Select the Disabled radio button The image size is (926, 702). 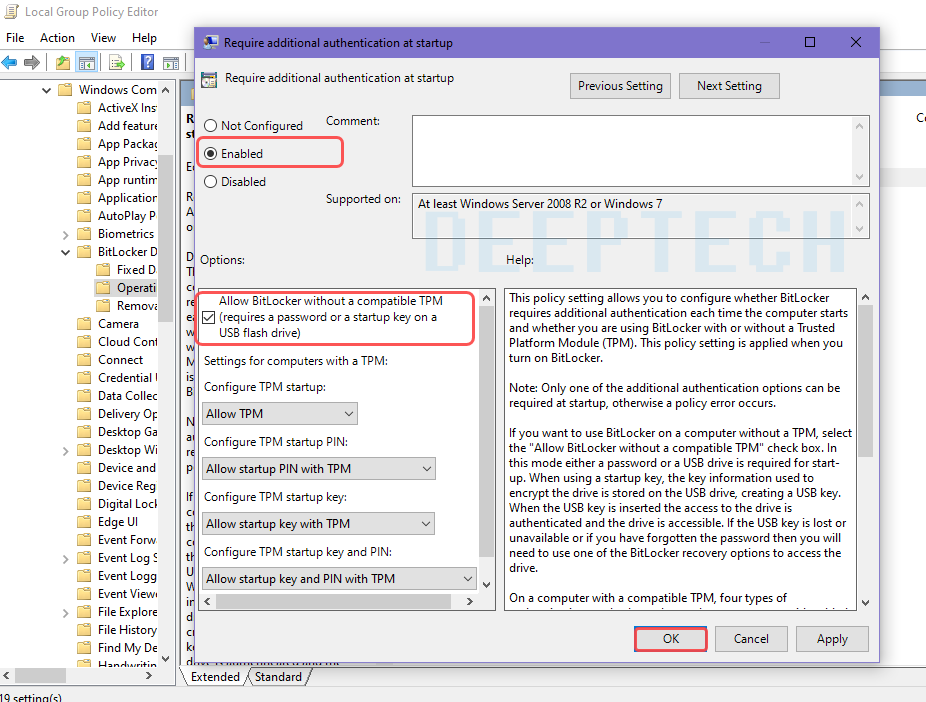tap(210, 182)
